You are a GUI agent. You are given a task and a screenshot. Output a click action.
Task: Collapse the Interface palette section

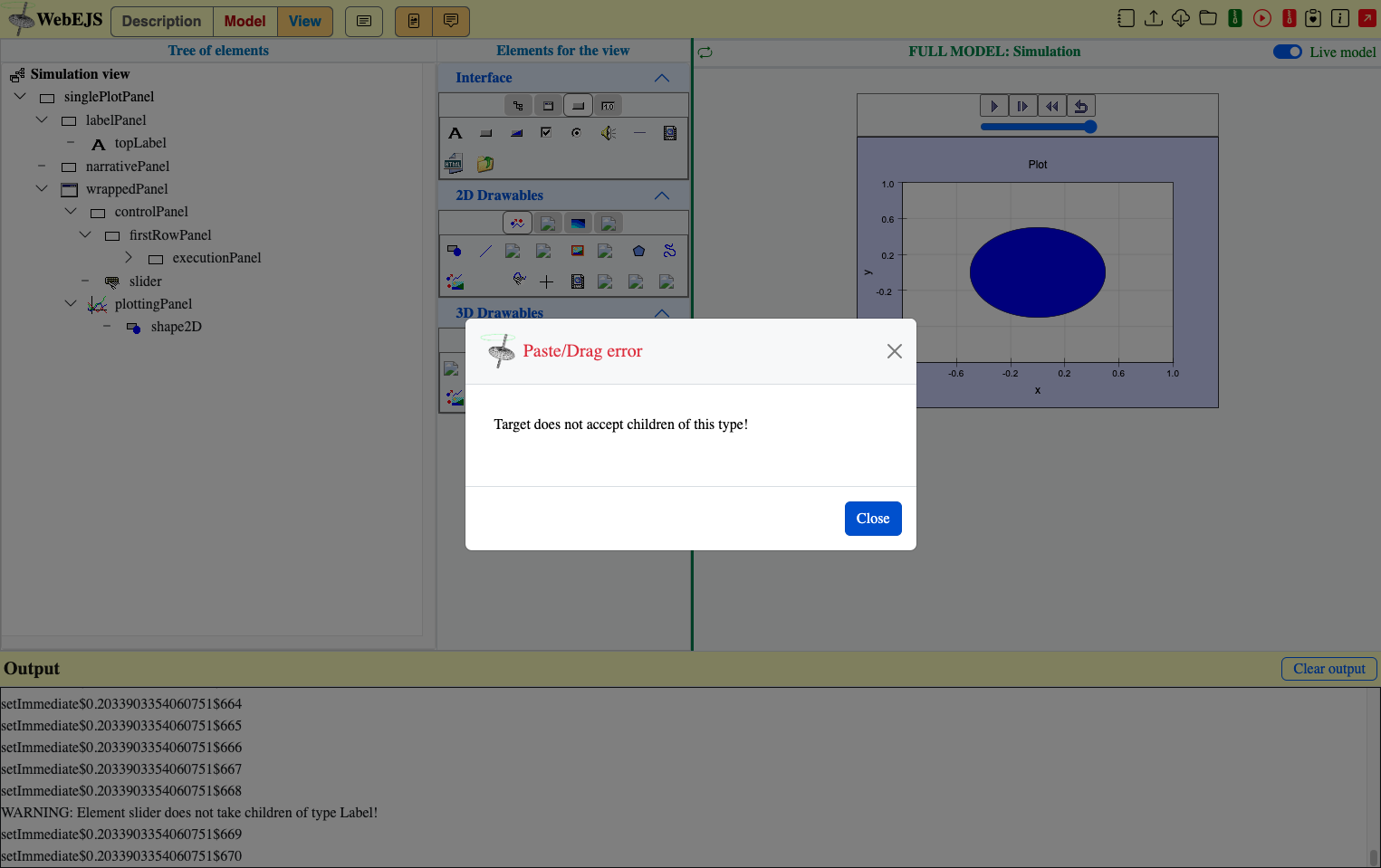[662, 78]
